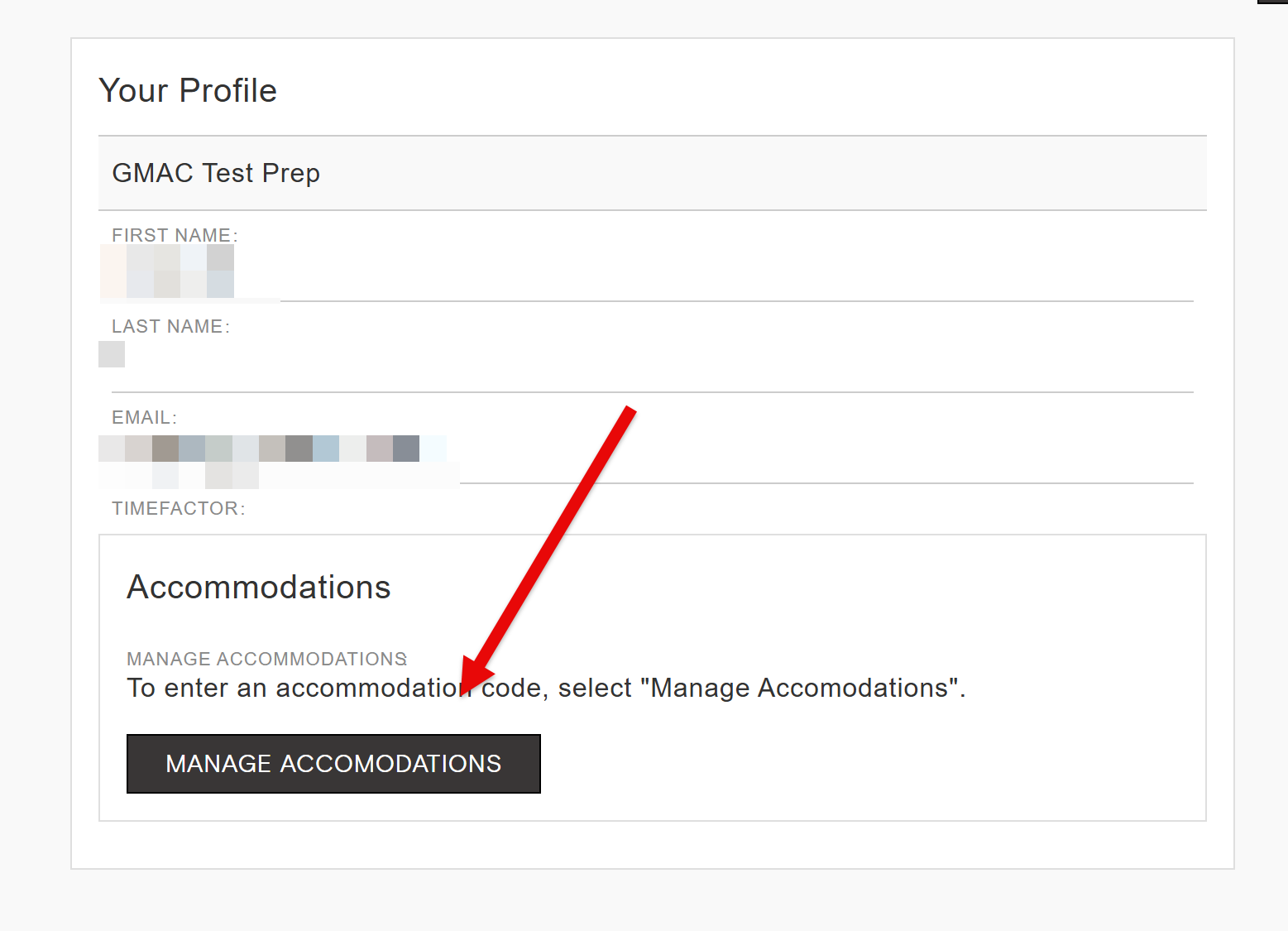This screenshot has height=931, width=1288.
Task: Click the Your Profile heading
Action: (188, 90)
